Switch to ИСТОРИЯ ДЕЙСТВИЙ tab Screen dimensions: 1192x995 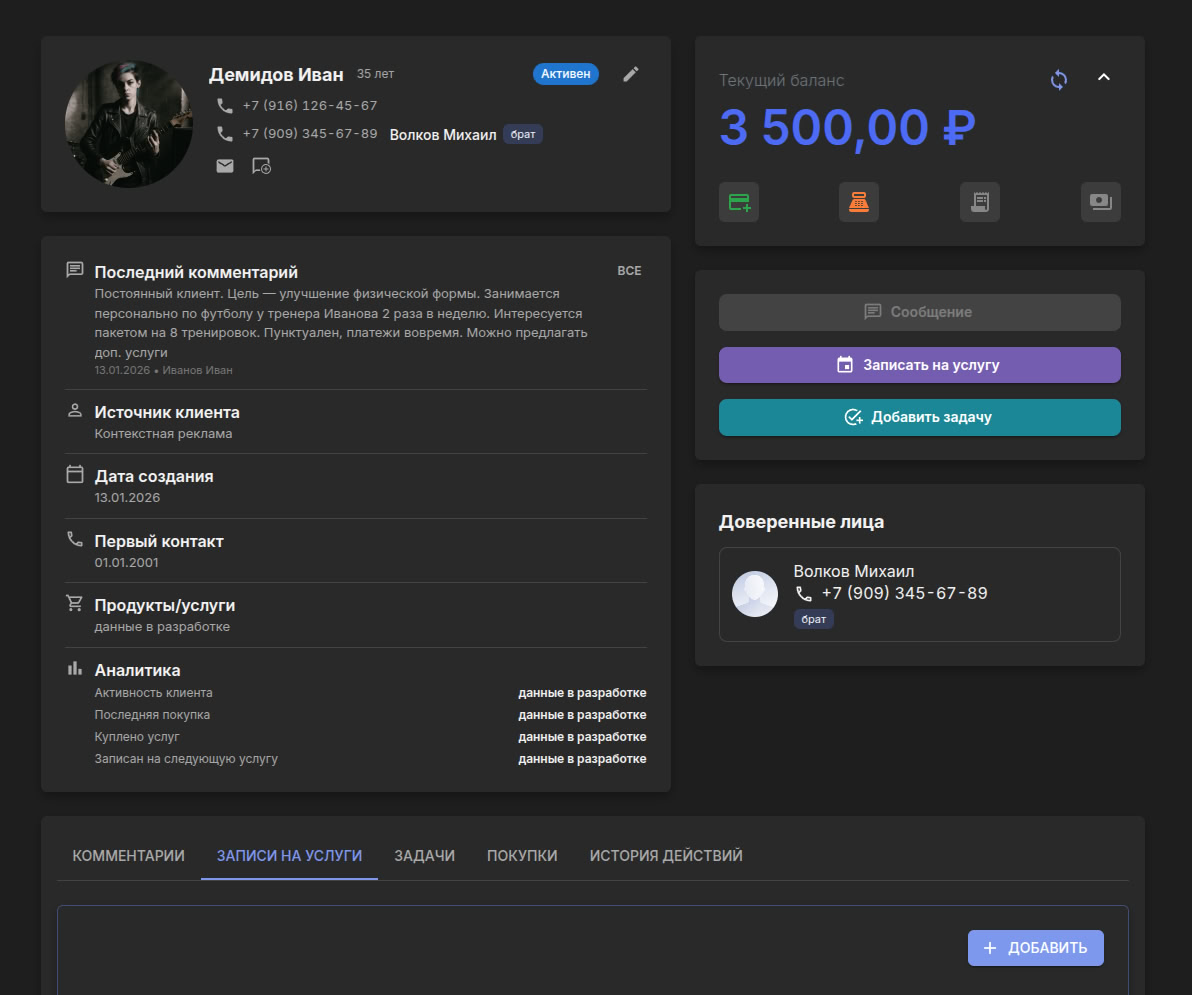[665, 855]
